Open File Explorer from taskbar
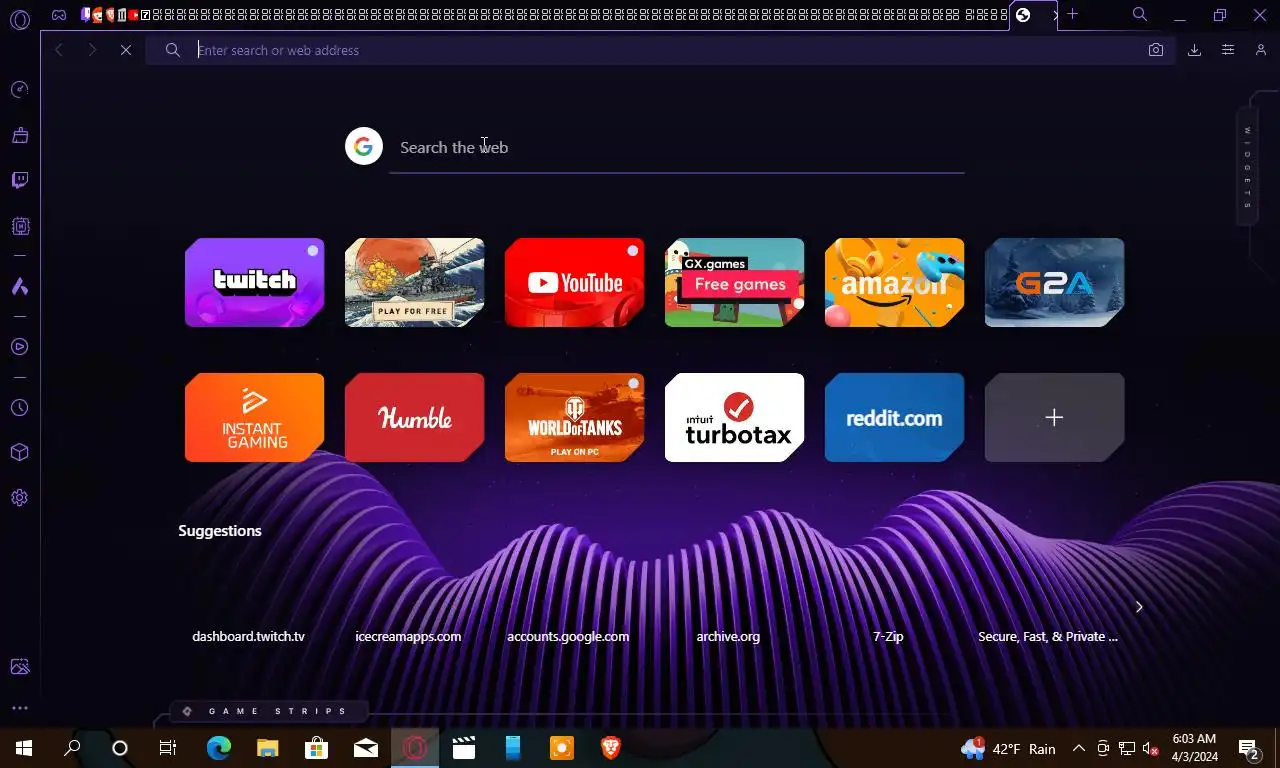This screenshot has height=768, width=1280. tap(267, 748)
